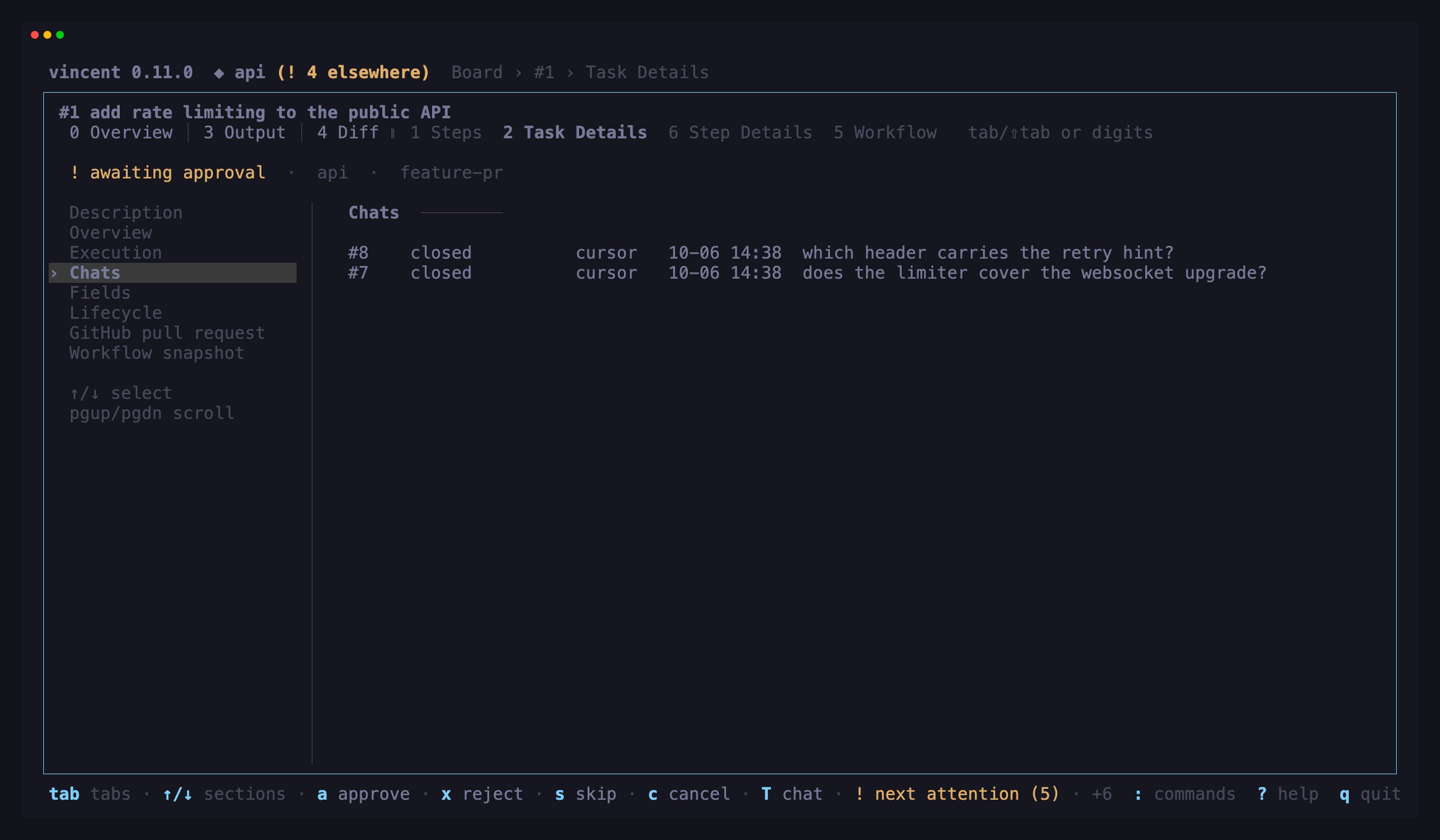The height and width of the screenshot is (840, 1440).
Task: Click the skip shortcut in footer
Action: (x=585, y=794)
